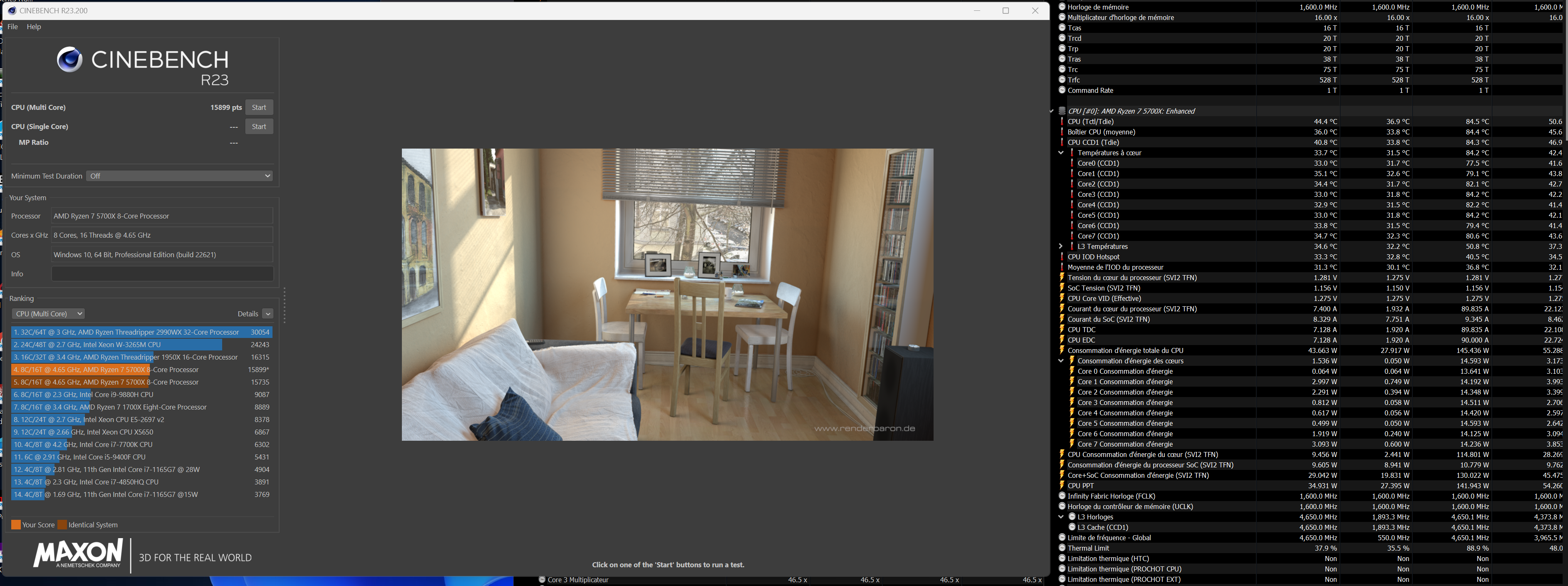Click the Cinebench logo sphere icon
This screenshot has width=1568, height=586.
[69, 60]
